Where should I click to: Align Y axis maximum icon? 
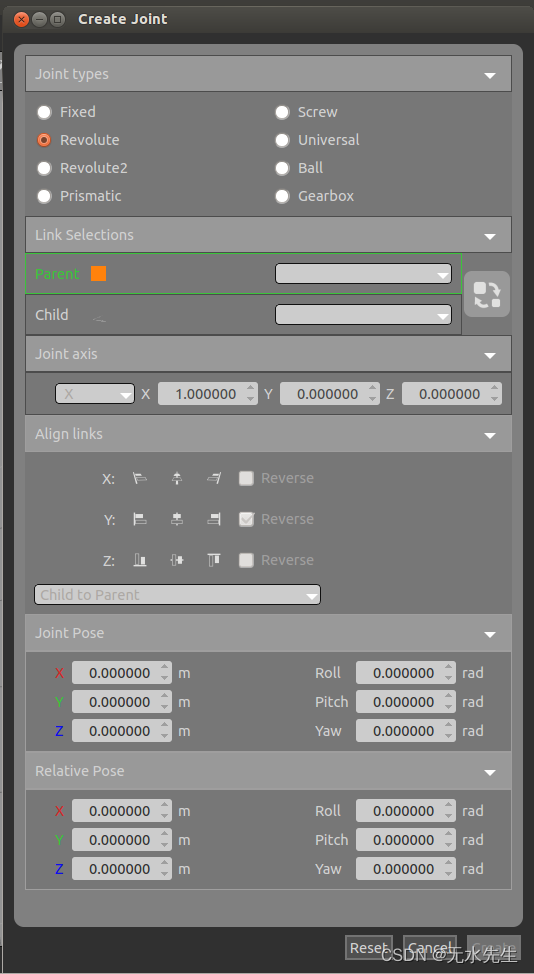pyautogui.click(x=214, y=519)
